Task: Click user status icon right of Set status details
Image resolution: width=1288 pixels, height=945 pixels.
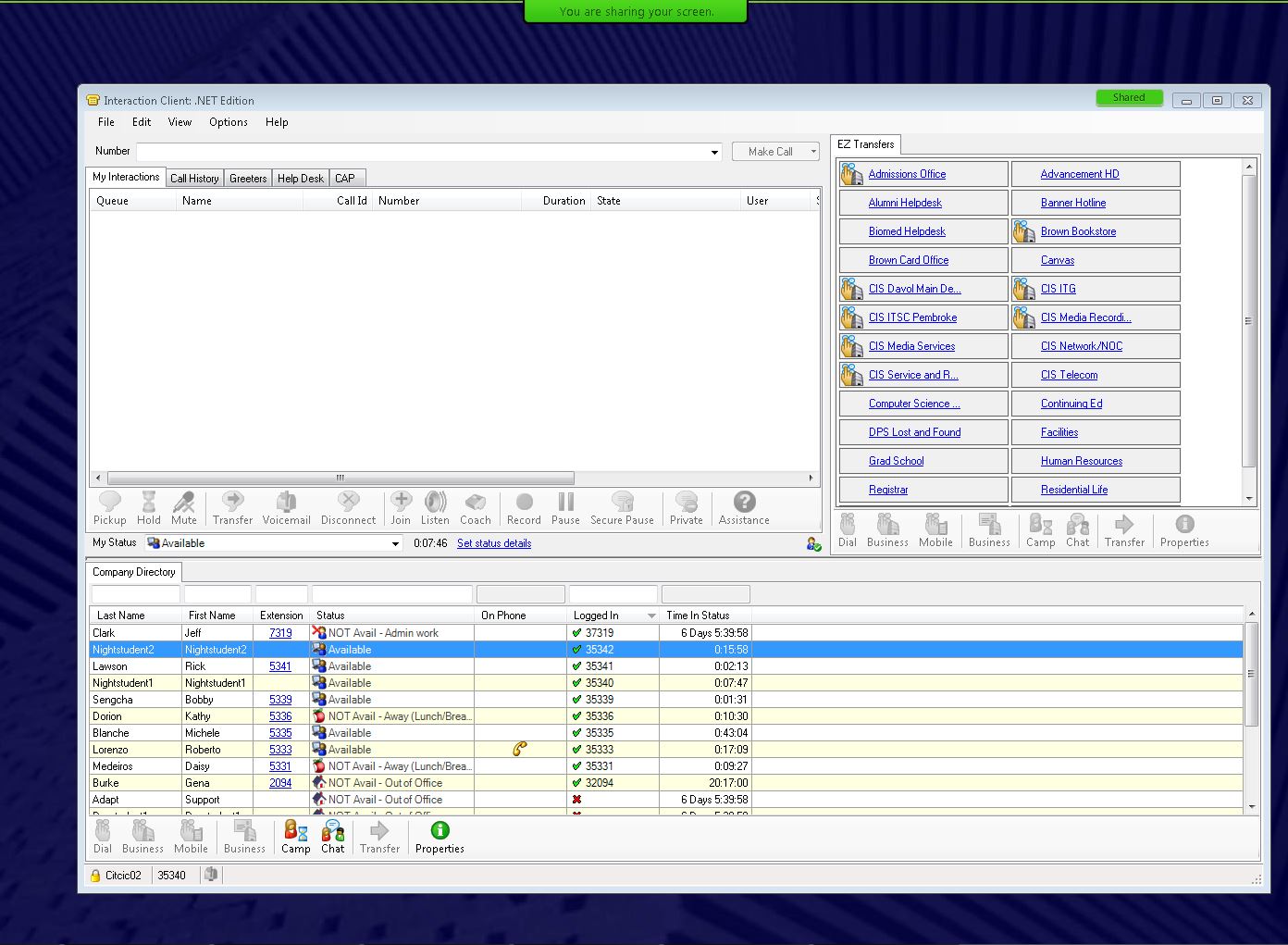Action: click(813, 544)
